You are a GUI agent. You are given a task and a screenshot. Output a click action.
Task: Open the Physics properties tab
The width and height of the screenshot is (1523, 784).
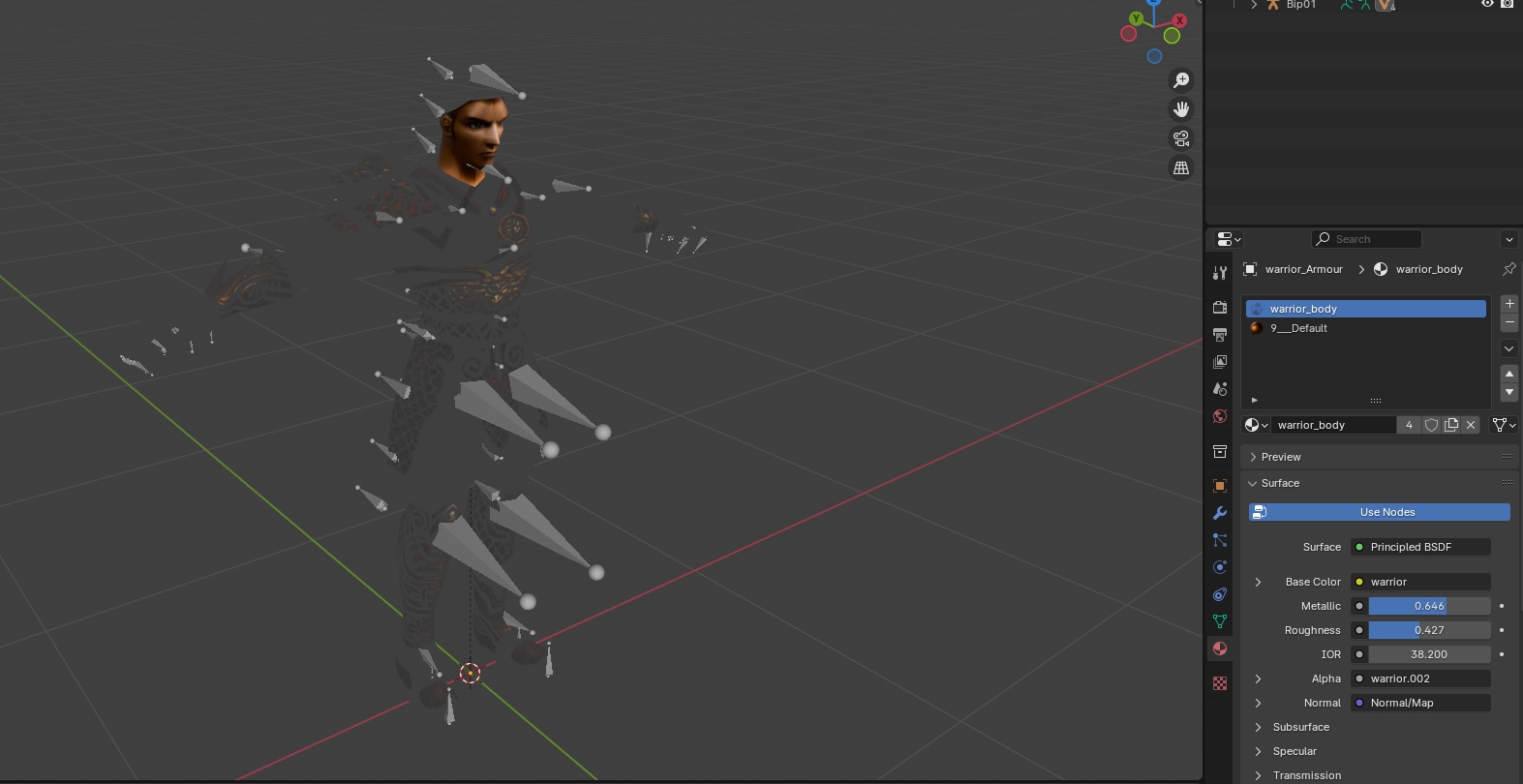pos(1220,567)
